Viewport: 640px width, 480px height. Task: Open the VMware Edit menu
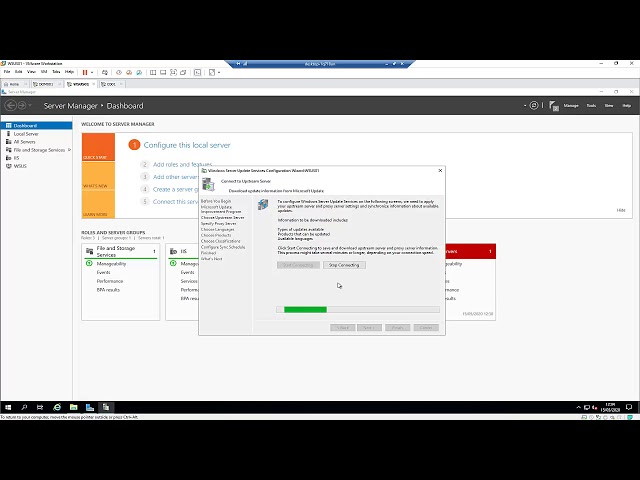(19, 72)
